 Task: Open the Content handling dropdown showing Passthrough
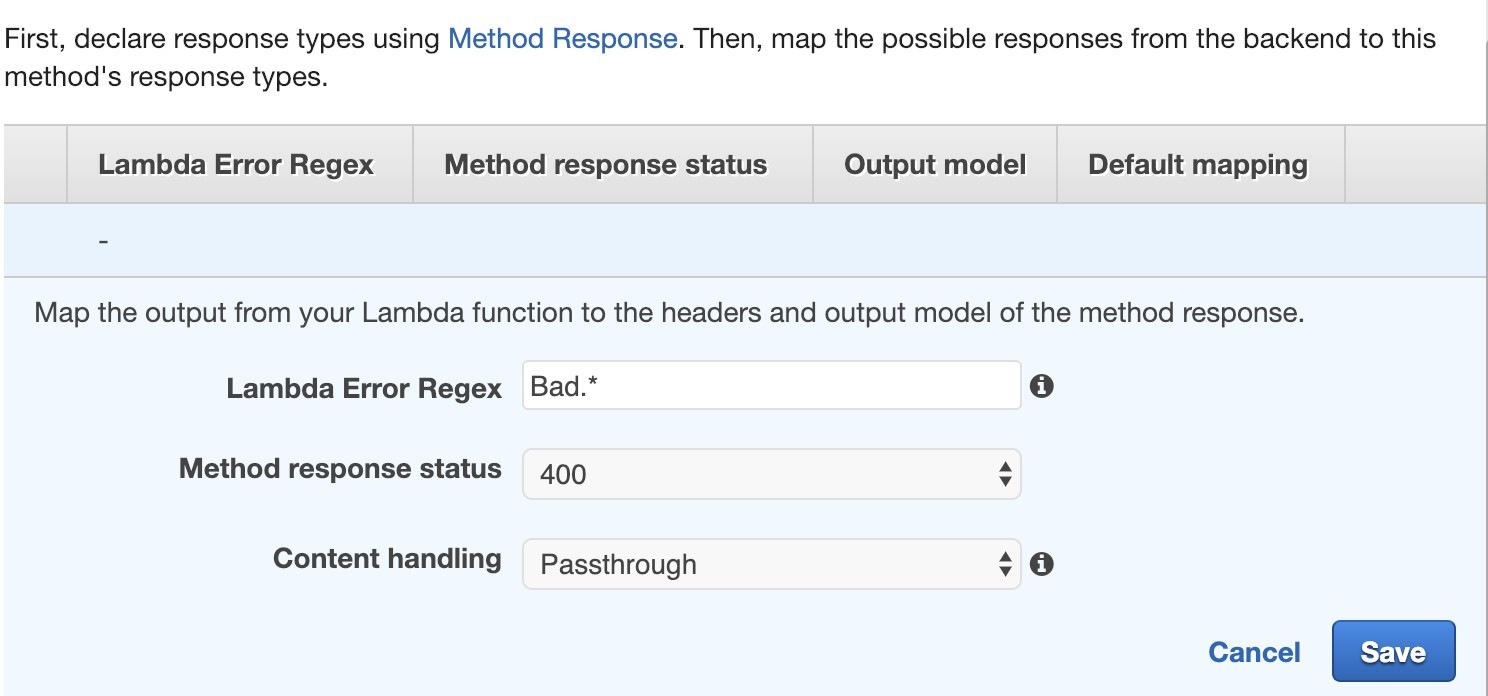click(x=771, y=564)
